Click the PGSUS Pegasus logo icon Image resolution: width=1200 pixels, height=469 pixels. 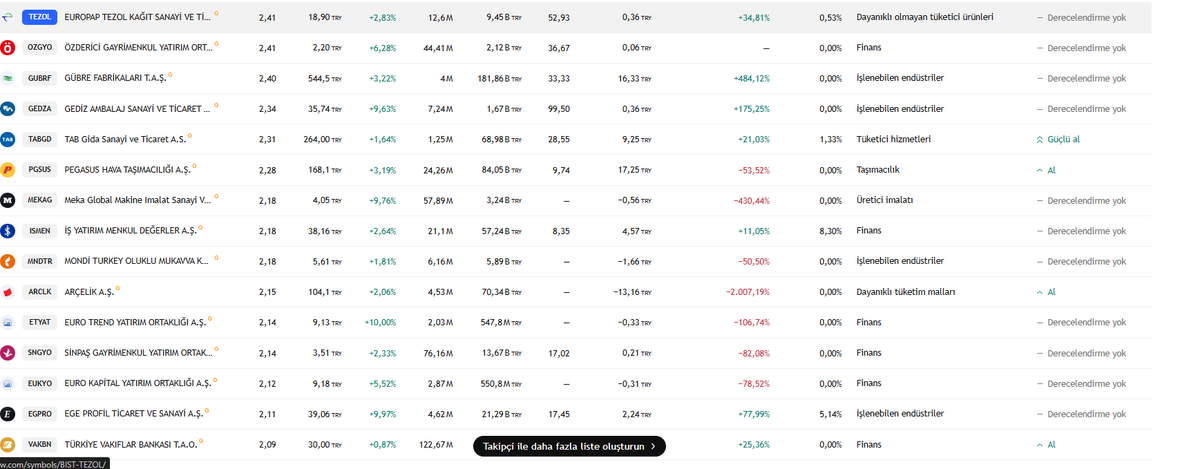point(8,170)
